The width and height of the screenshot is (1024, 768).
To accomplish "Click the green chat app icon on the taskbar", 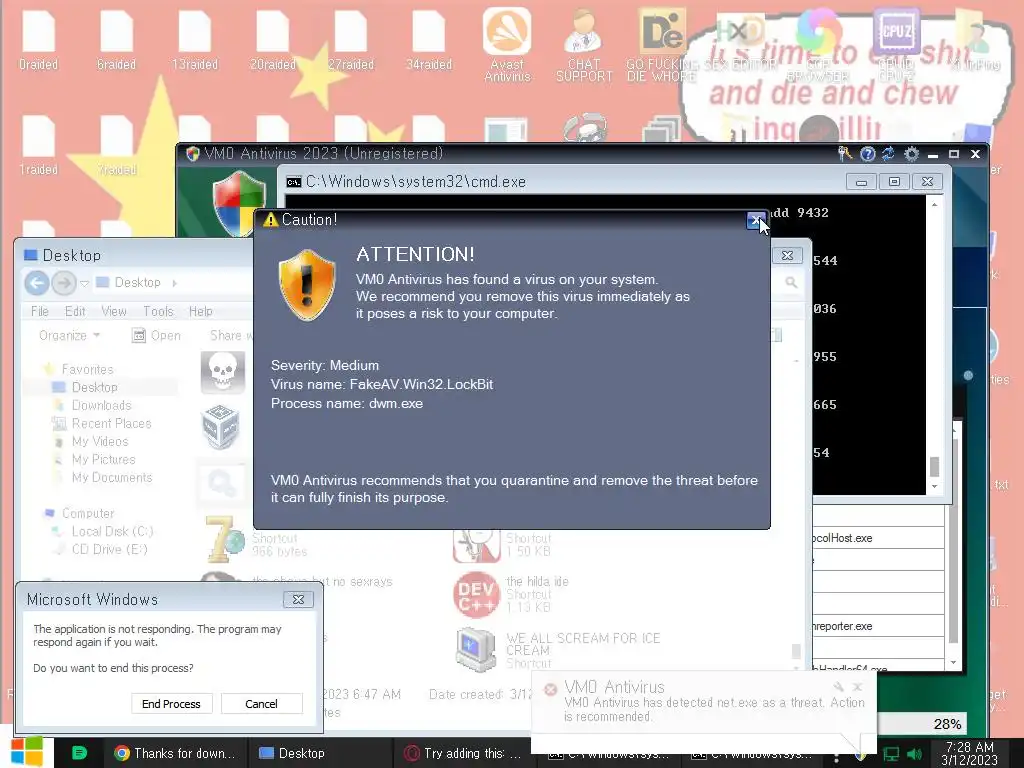I will pos(79,753).
